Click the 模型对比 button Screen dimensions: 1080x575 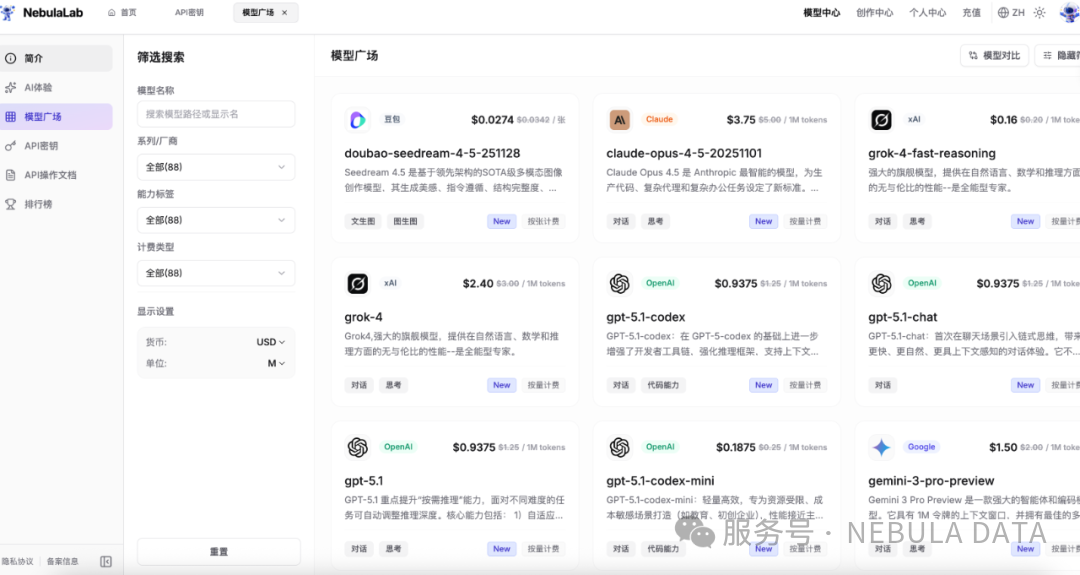pos(995,55)
